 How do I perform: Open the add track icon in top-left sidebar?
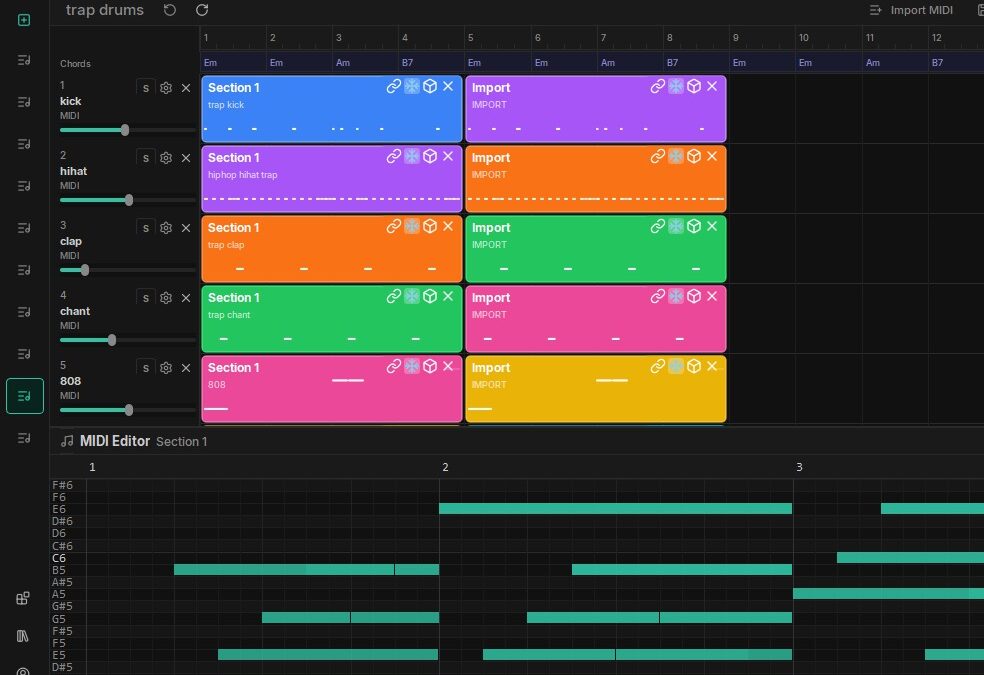tap(23, 19)
